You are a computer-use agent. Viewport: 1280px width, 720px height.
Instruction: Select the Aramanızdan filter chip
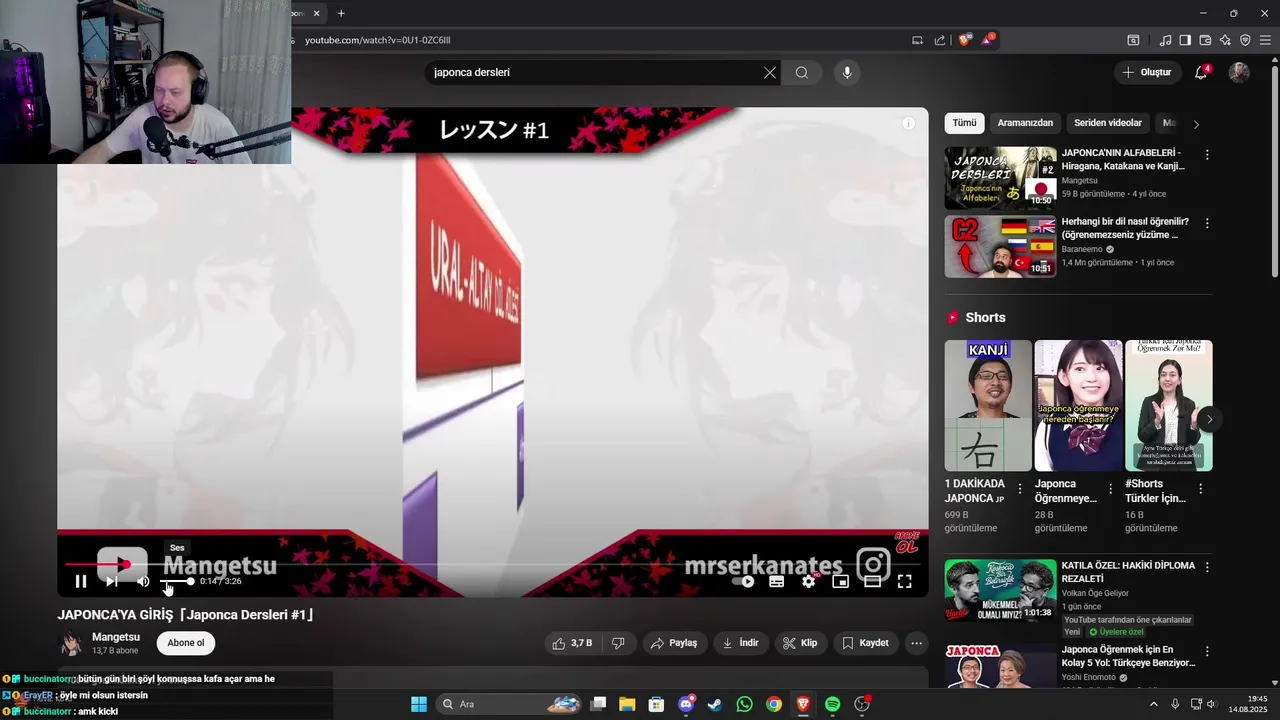click(x=1025, y=123)
